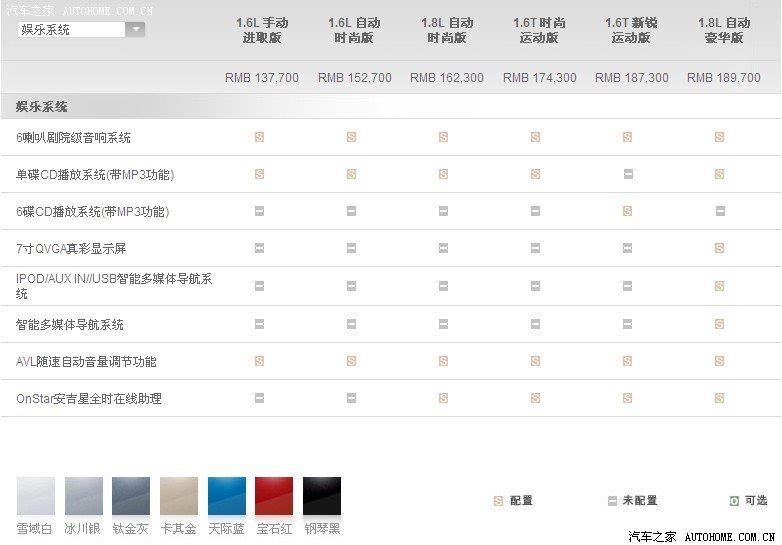Click the 智能多媒体导航系统 row label
782x545 pixels.
(x=69, y=325)
